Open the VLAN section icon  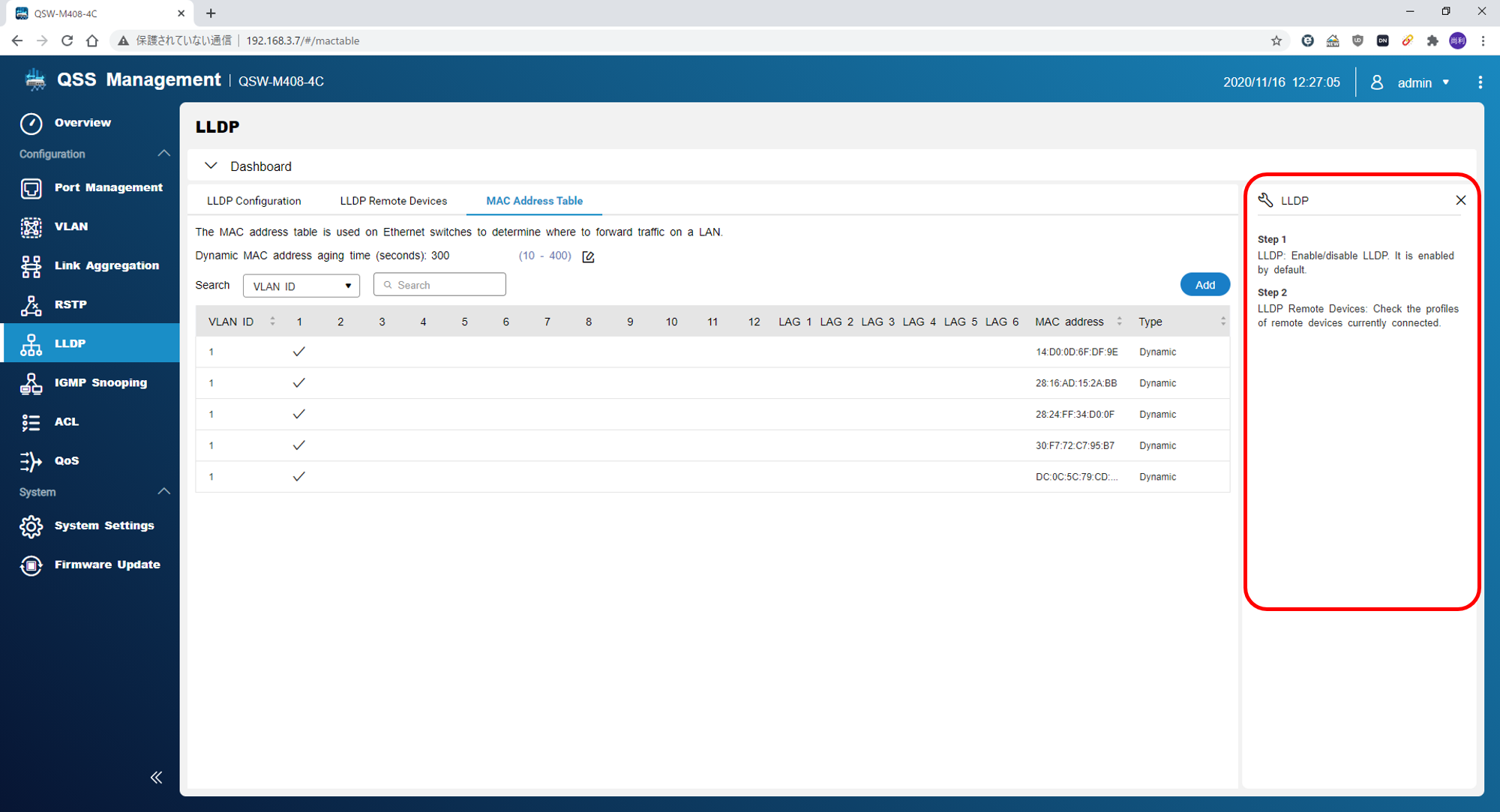click(31, 226)
